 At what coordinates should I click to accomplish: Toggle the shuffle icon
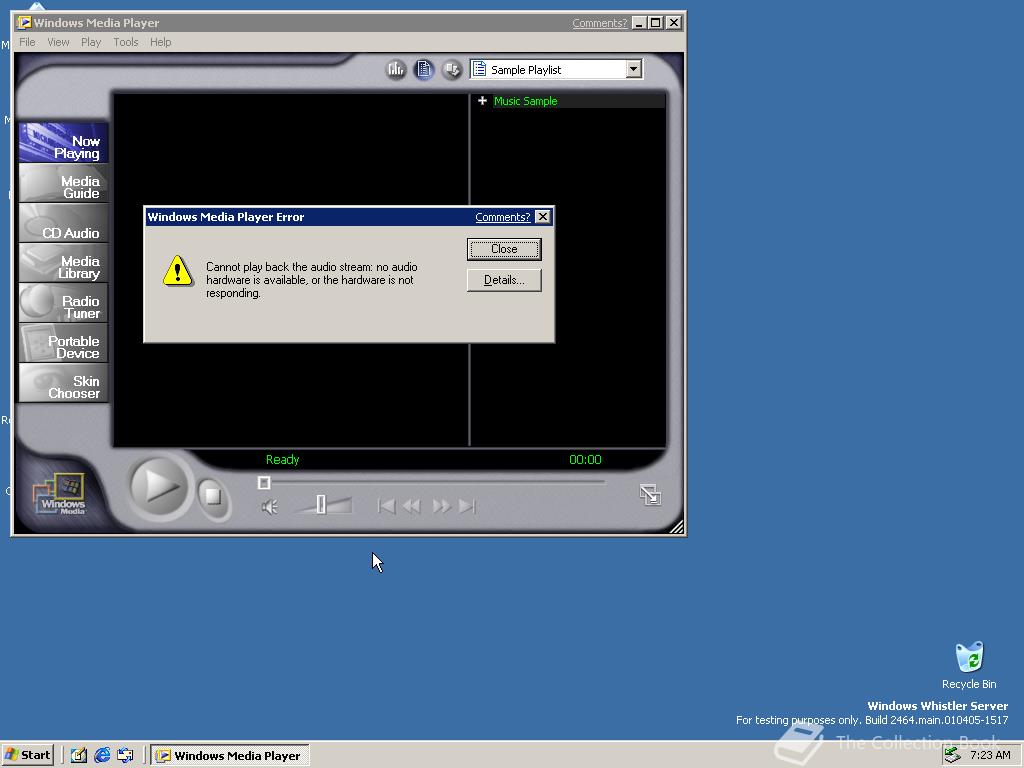[x=452, y=69]
